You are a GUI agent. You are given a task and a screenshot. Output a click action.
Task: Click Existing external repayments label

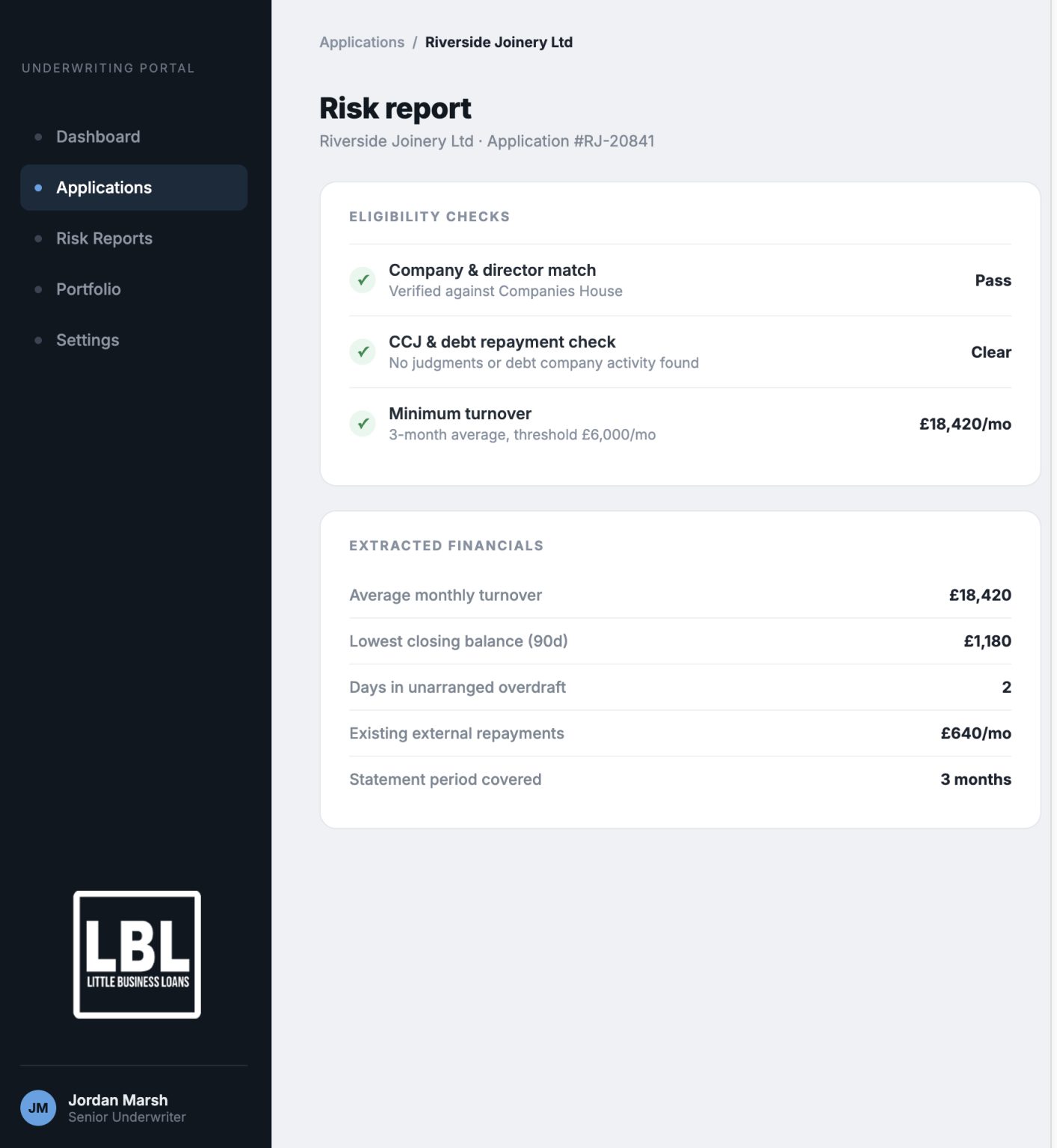tap(457, 733)
